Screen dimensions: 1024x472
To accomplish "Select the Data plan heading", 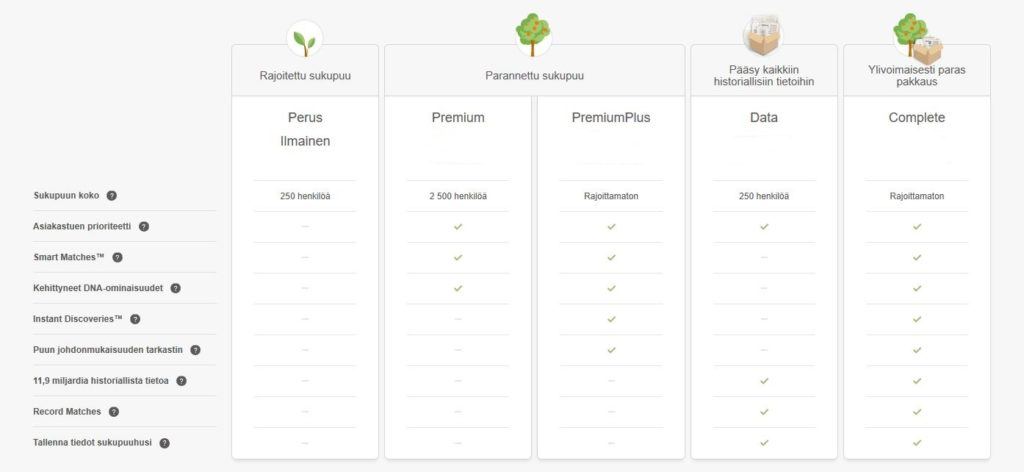I will [x=763, y=118].
